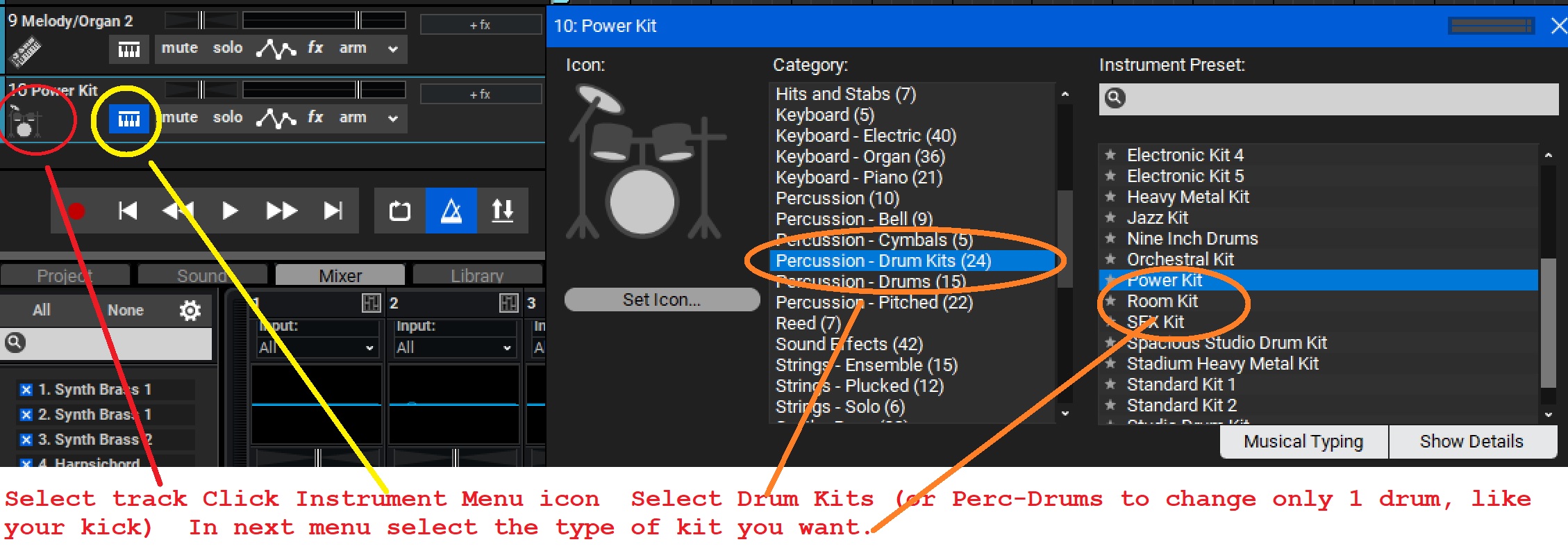The height and width of the screenshot is (558, 1568).
Task: Uncheck the 1. Synth Brass 1 checkbox
Action: coord(26,390)
